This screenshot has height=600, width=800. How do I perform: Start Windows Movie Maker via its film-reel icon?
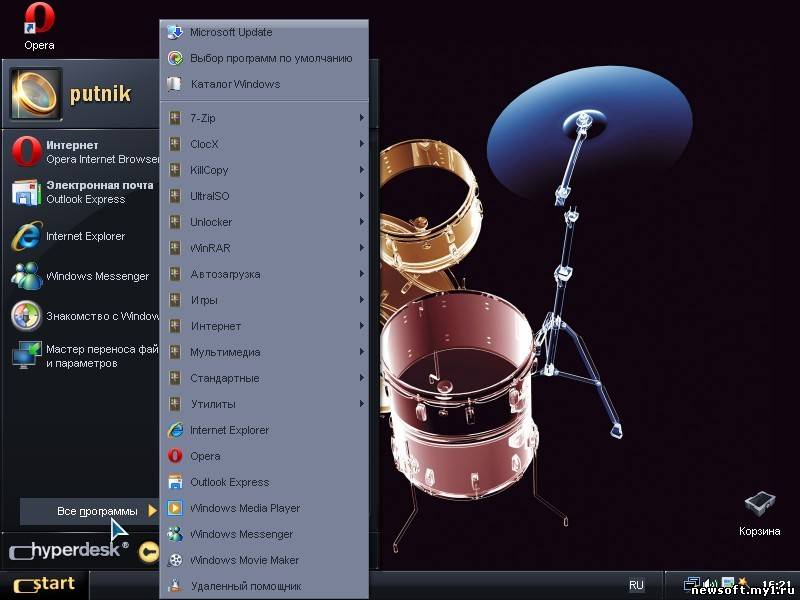pos(175,560)
